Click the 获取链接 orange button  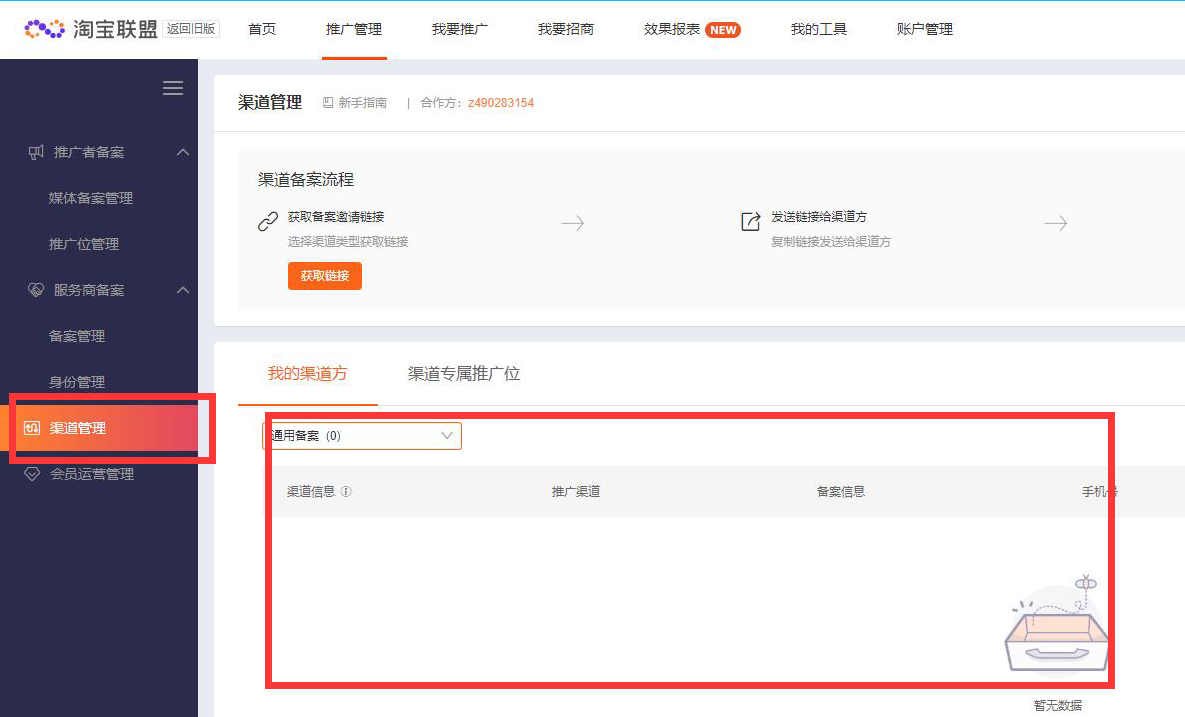[325, 276]
